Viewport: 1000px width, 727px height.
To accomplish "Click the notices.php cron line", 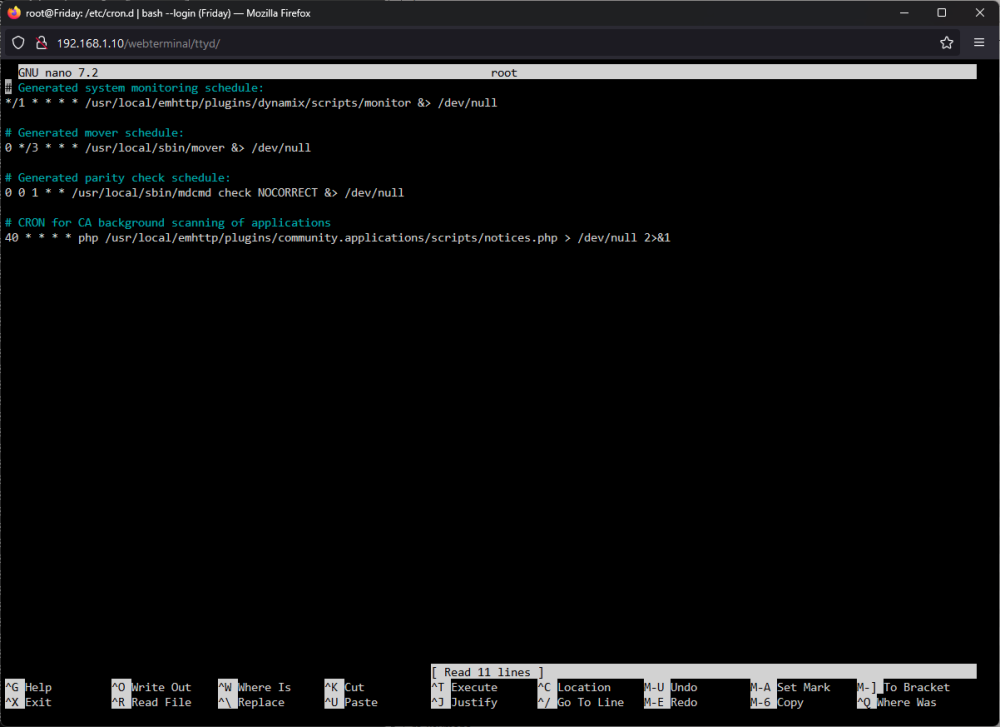I will coord(337,238).
